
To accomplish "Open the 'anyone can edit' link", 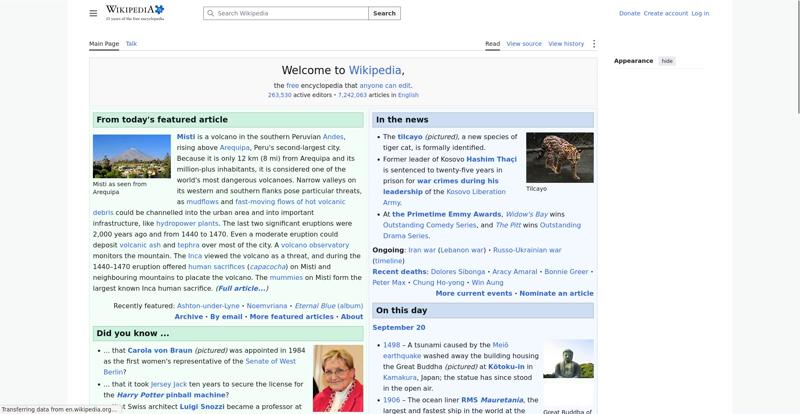I will 385,86.
